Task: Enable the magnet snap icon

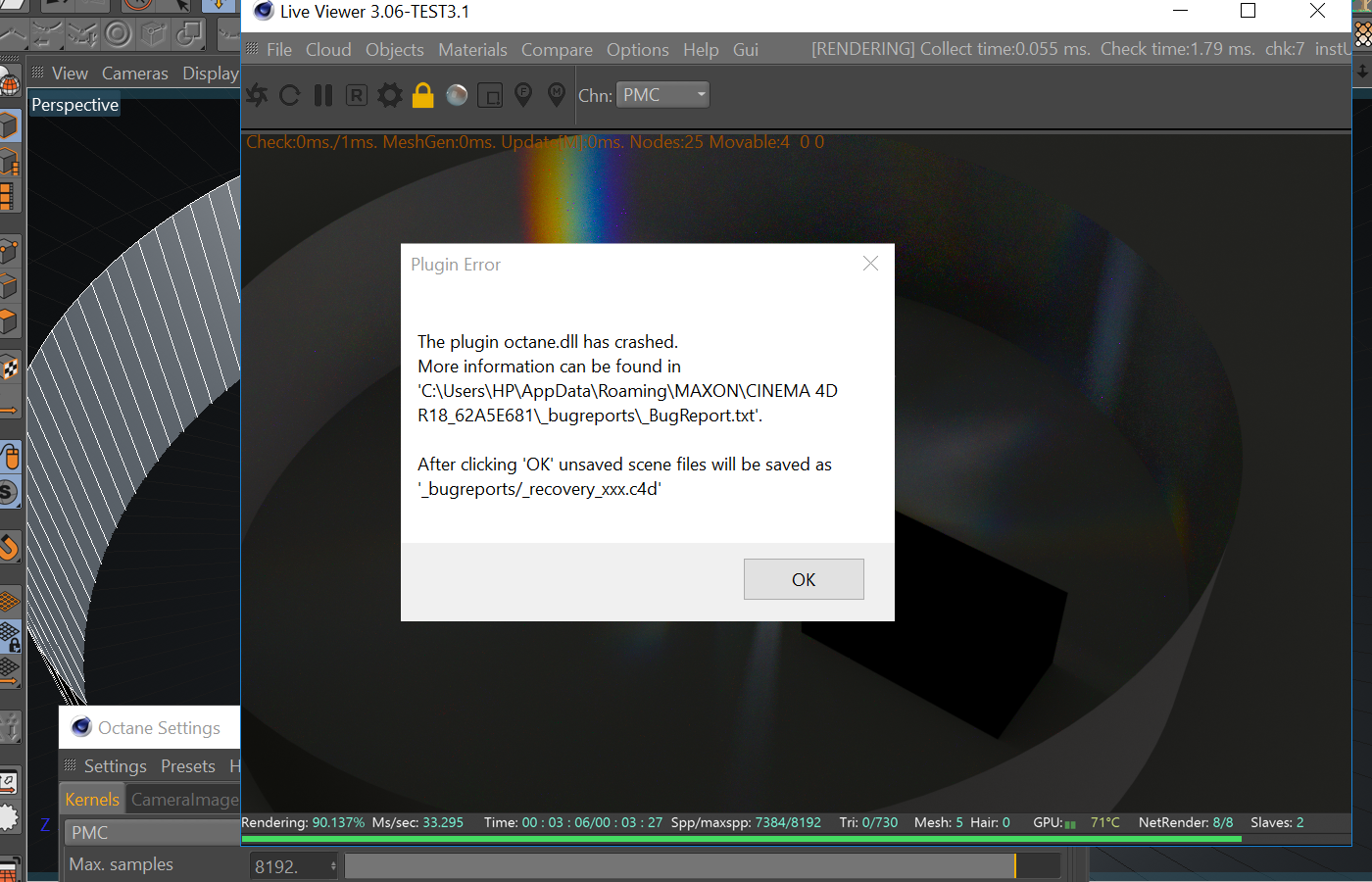Action: coord(9,547)
